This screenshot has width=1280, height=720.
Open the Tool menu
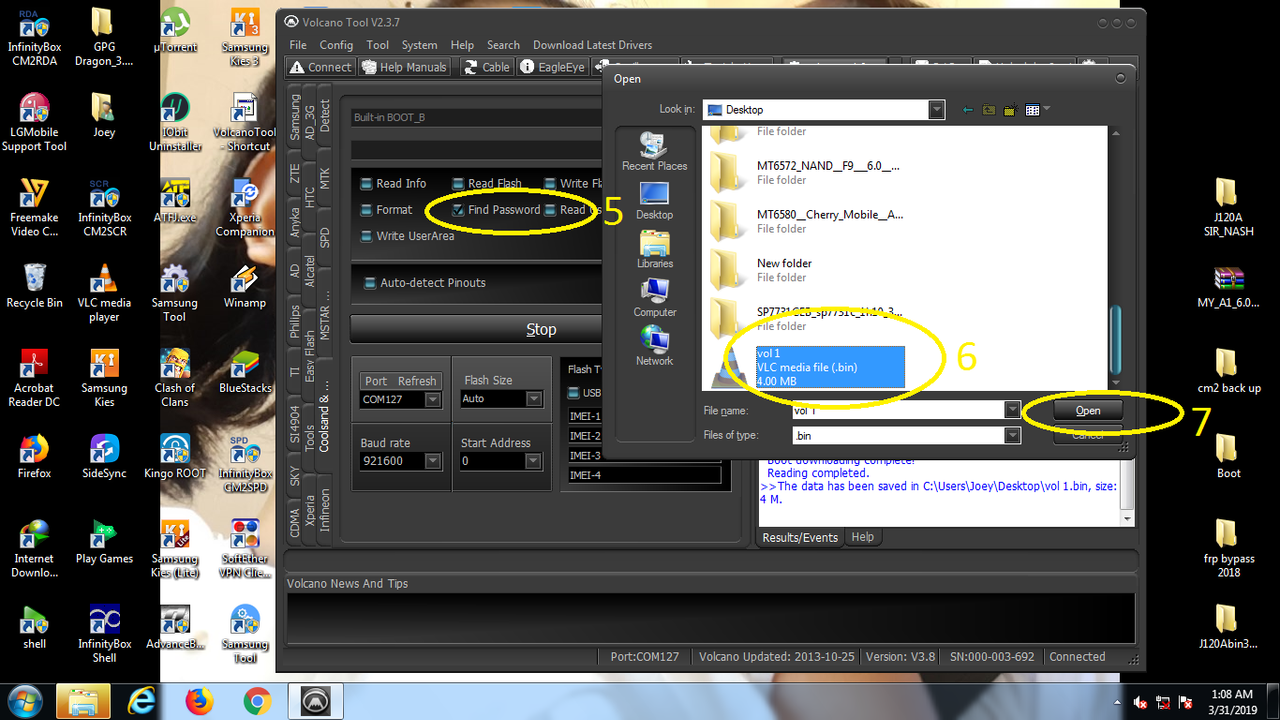pyautogui.click(x=377, y=45)
